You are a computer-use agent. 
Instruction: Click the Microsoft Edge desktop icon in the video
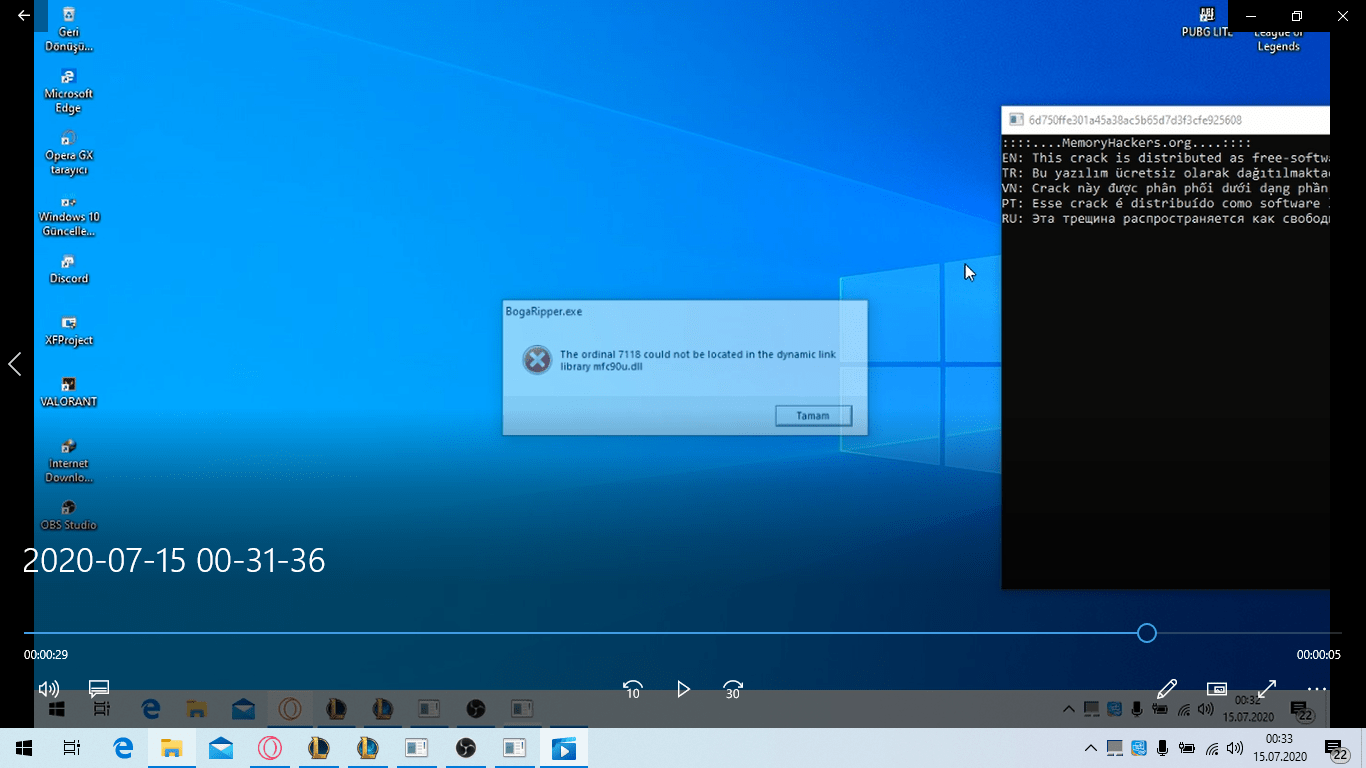(68, 91)
